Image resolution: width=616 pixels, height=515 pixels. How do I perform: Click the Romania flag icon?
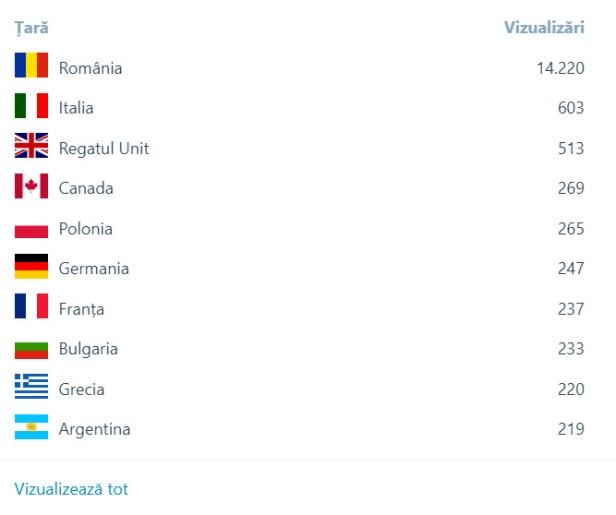click(31, 68)
